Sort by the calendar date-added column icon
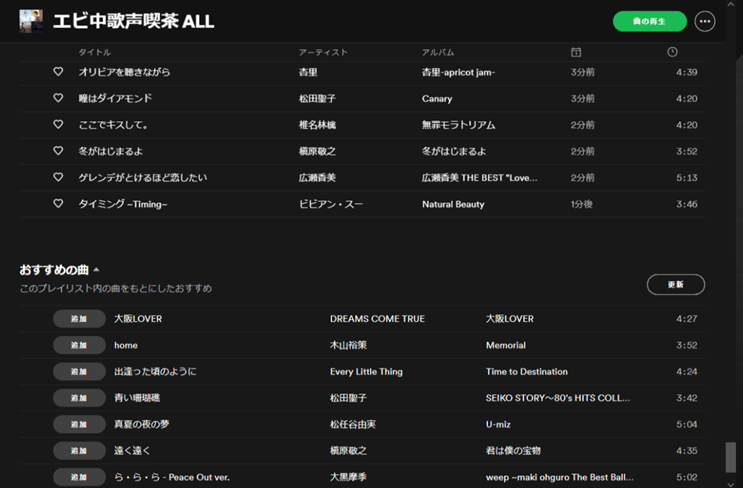This screenshot has width=743, height=488. (x=576, y=52)
